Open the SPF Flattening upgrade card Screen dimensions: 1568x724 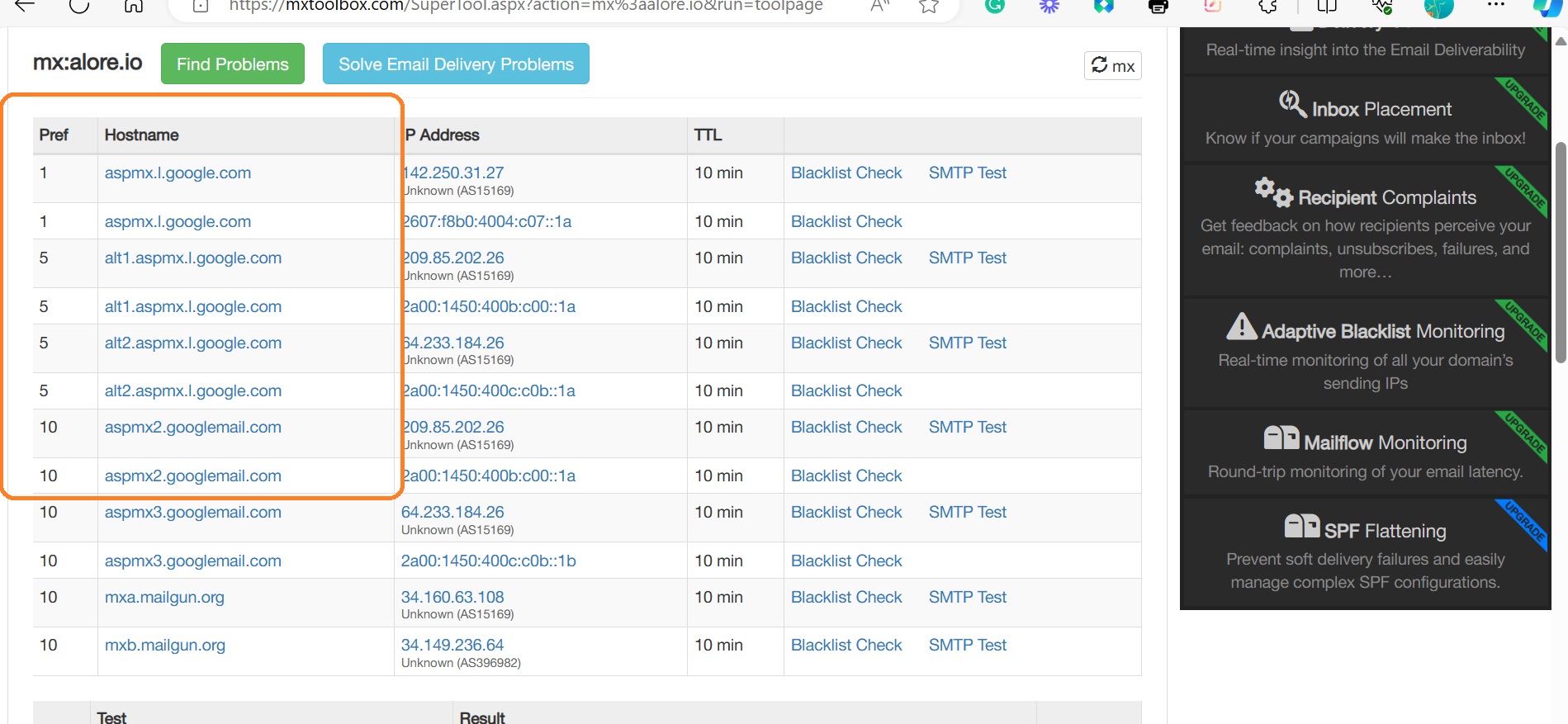tap(1365, 553)
